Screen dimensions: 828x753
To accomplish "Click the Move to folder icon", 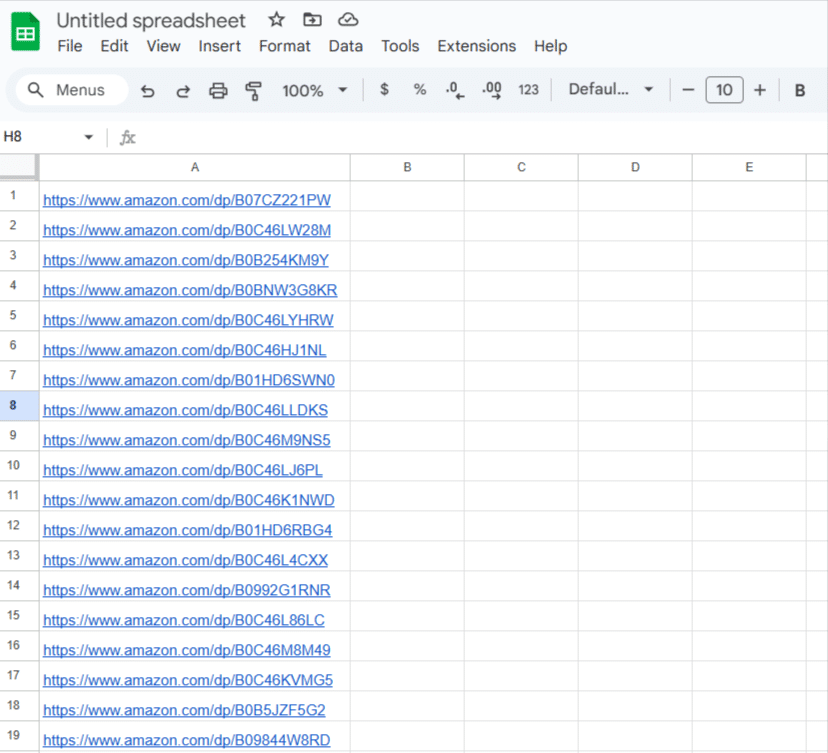I will click(x=312, y=20).
